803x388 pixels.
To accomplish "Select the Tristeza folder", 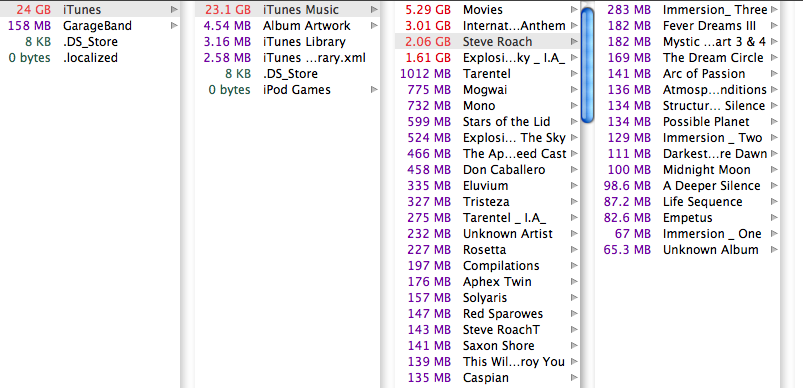I will (x=487, y=202).
